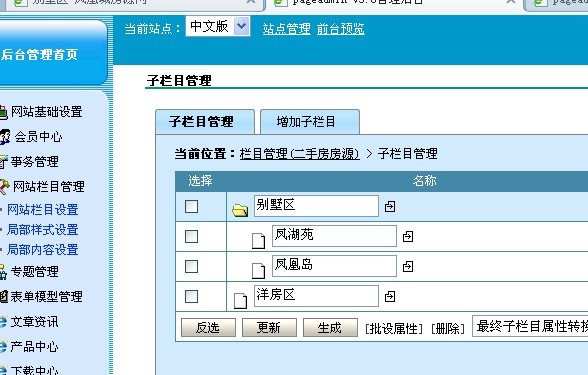588x375 pixels.
Task: Go to 网站栏目设置 submenu link
Action: [x=42, y=210]
